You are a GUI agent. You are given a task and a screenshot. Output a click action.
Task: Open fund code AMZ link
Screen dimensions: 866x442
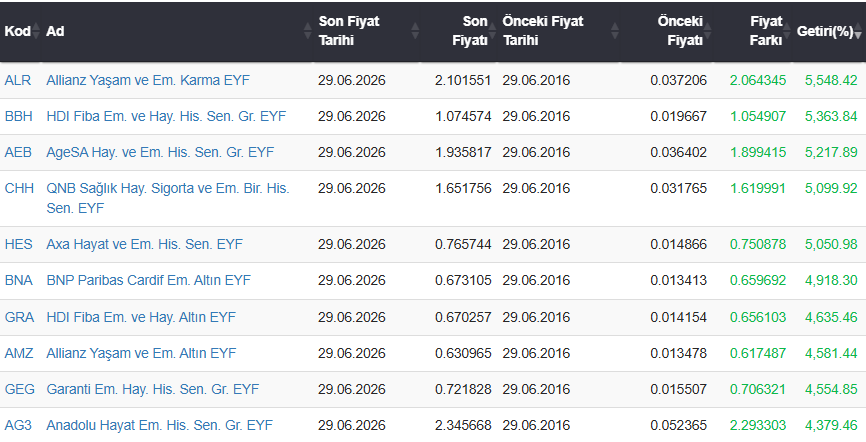19,353
